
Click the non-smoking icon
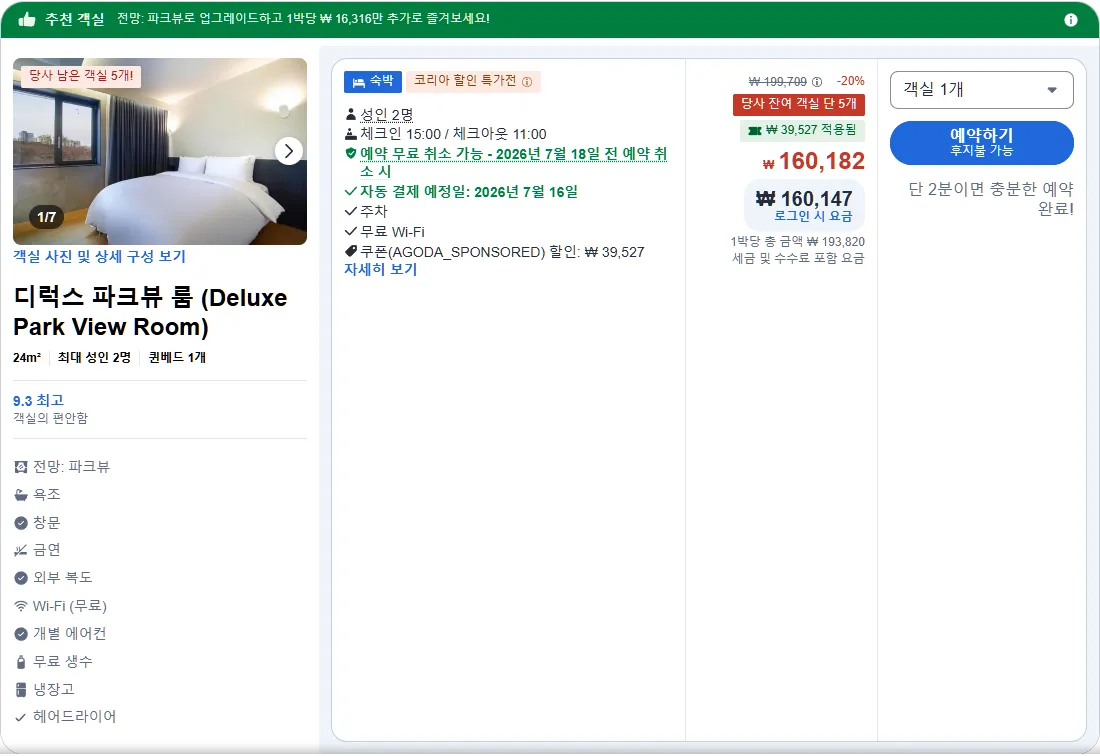click(x=21, y=550)
